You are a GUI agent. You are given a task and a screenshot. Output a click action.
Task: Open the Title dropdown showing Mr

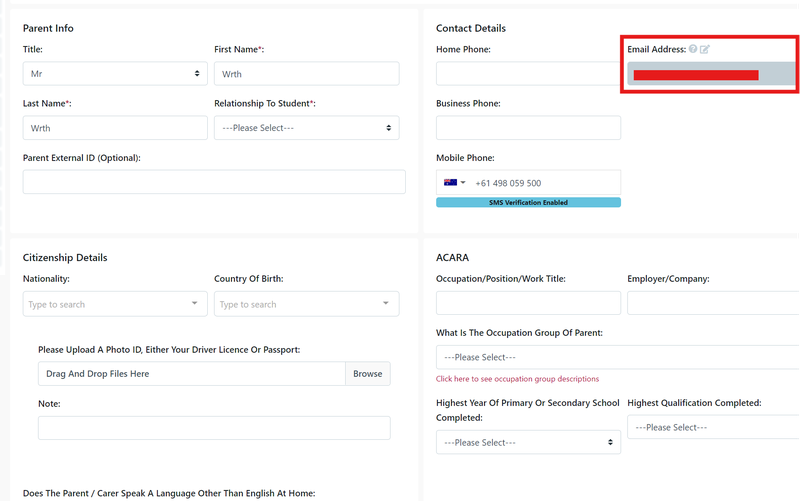coord(115,74)
